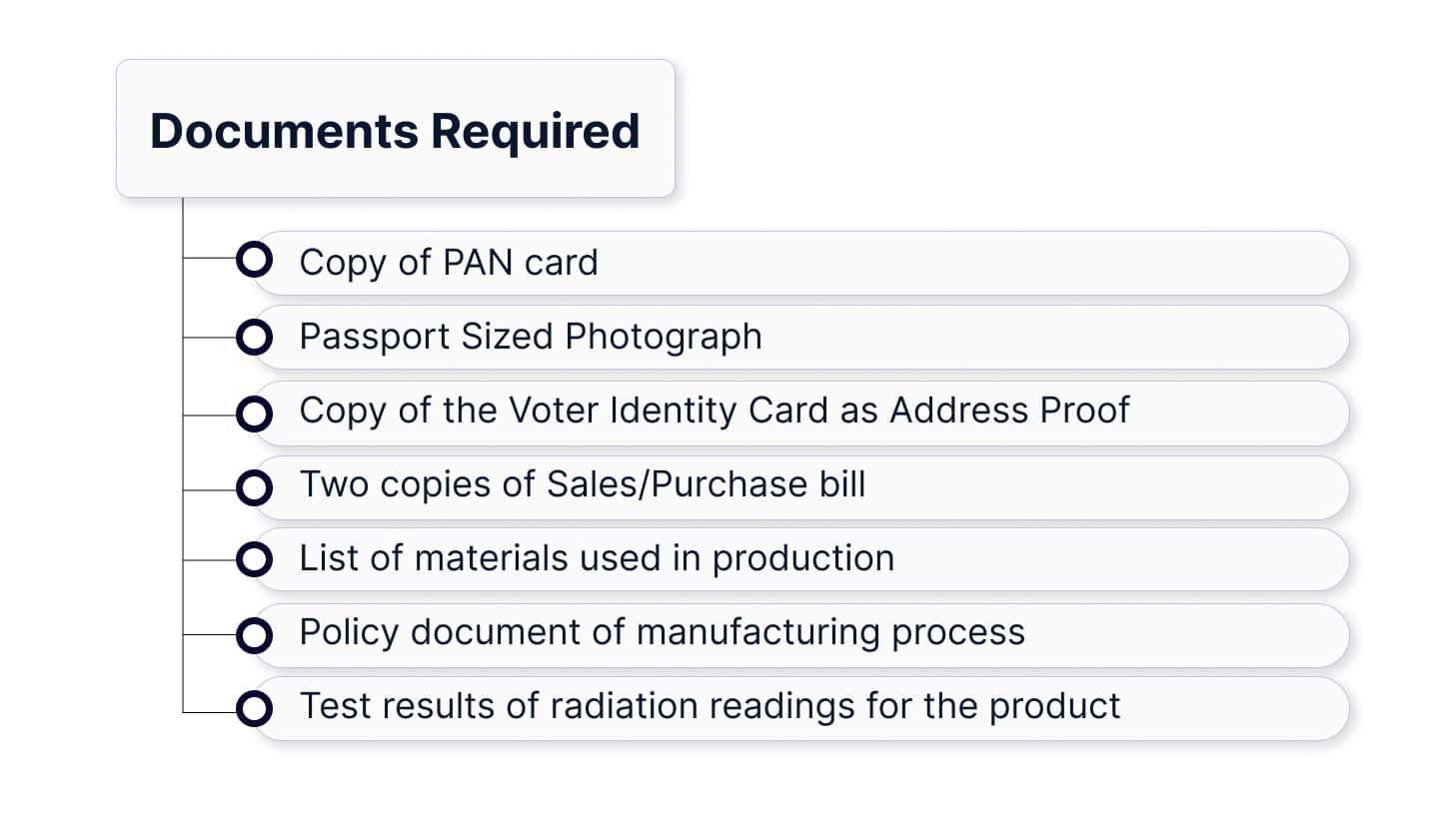Click the circle bullet beside Copy of PAN card
Screen dimensions: 1456x832
254,260
